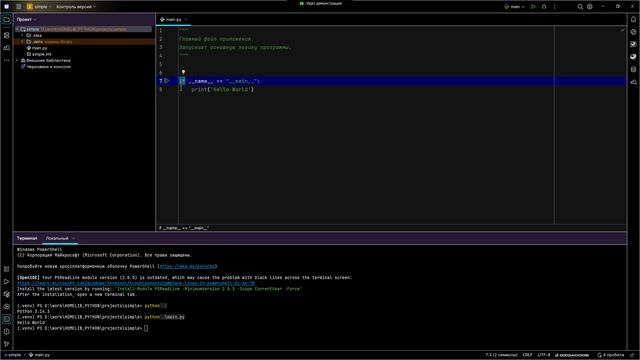The width and height of the screenshot is (640, 360).
Task: Run script via gutter arrow on line 7
Action: [167, 81]
